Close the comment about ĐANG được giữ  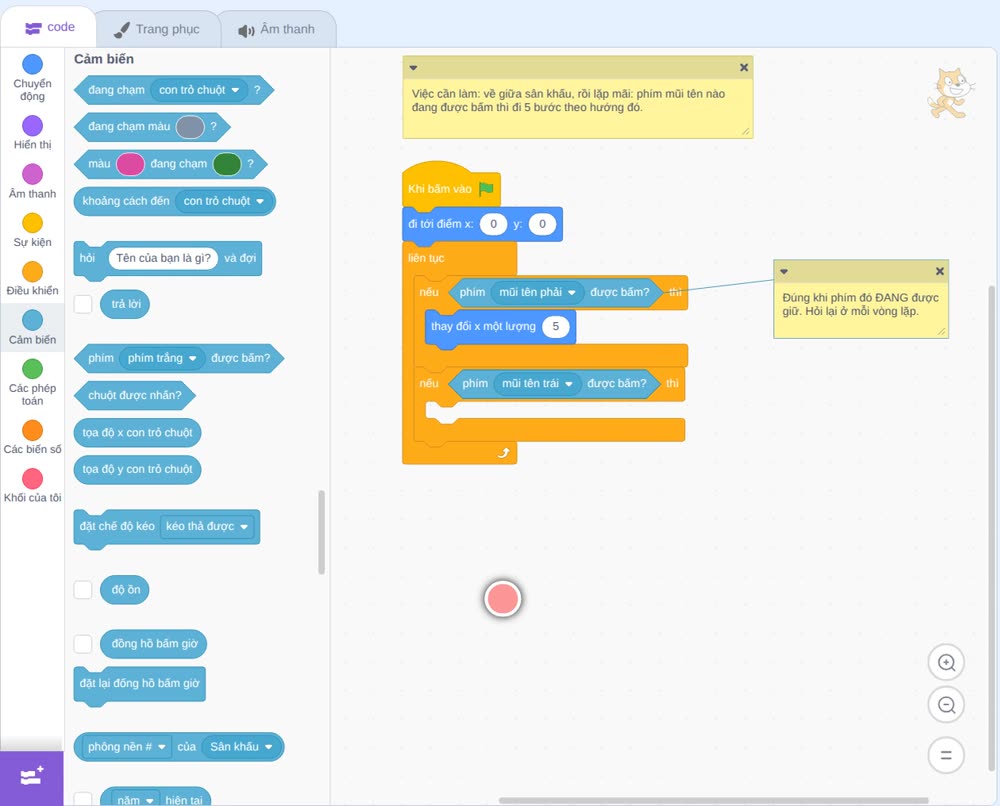click(x=939, y=271)
